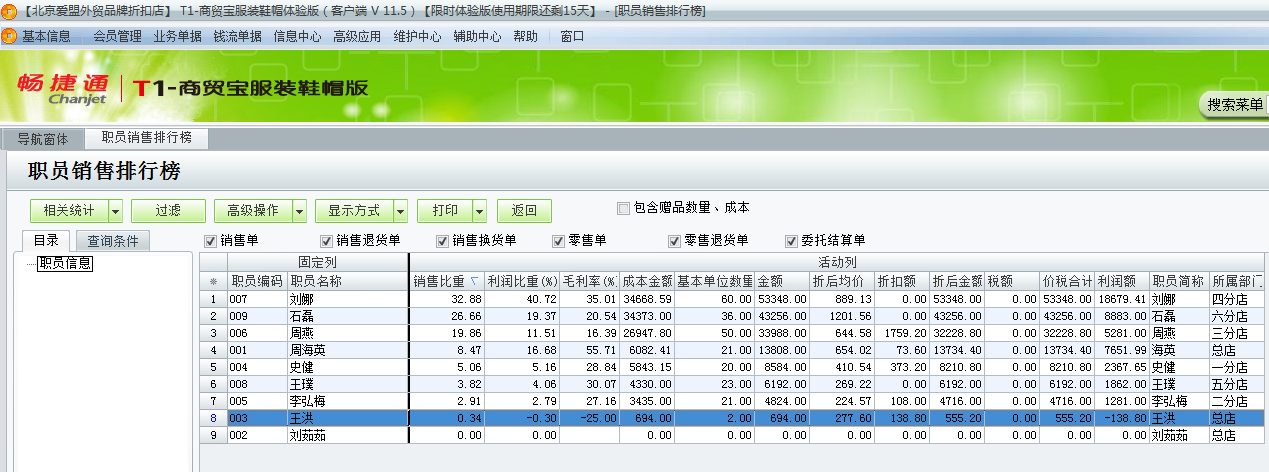Click the 职员编码 column header
The height and width of the screenshot is (472, 1269).
point(257,282)
